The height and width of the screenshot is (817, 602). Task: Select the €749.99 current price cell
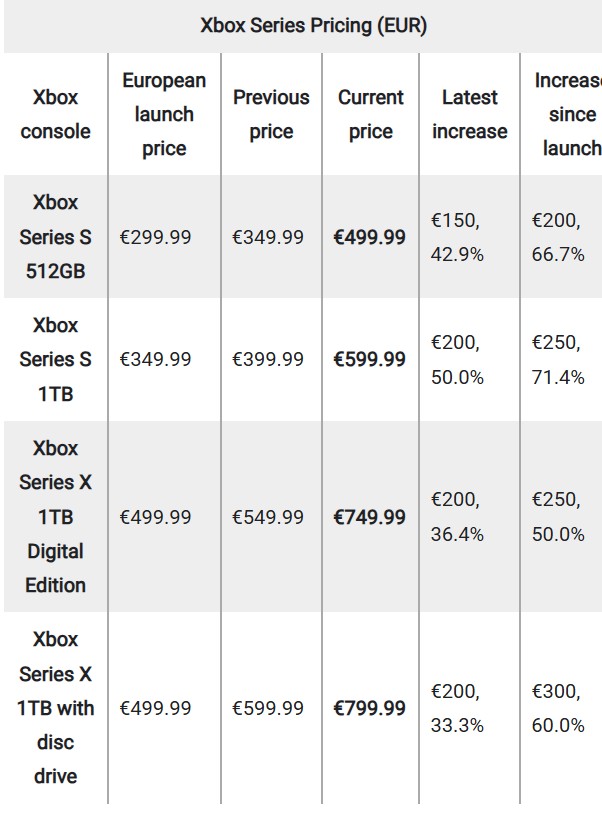point(370,517)
